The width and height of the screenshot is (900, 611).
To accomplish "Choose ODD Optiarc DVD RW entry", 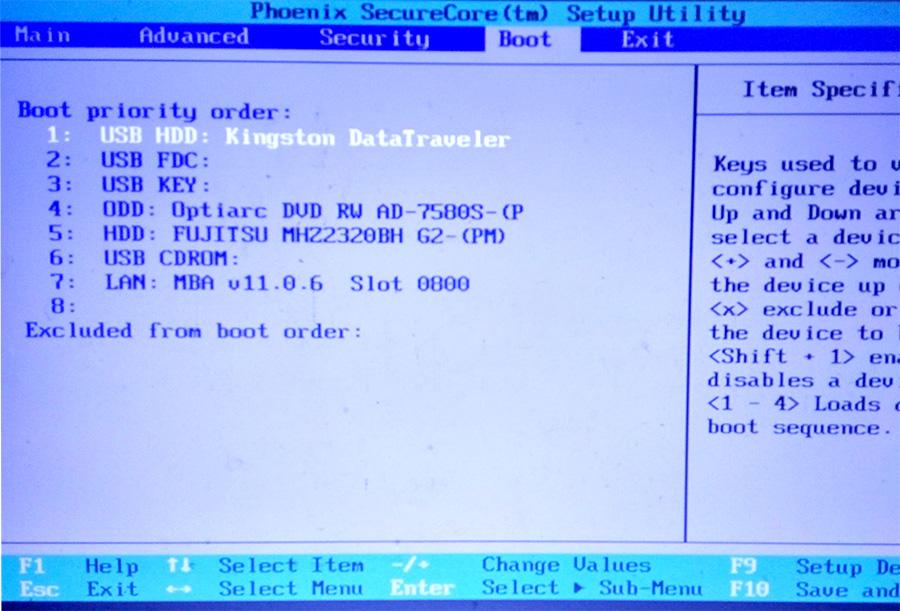I will tap(312, 211).
